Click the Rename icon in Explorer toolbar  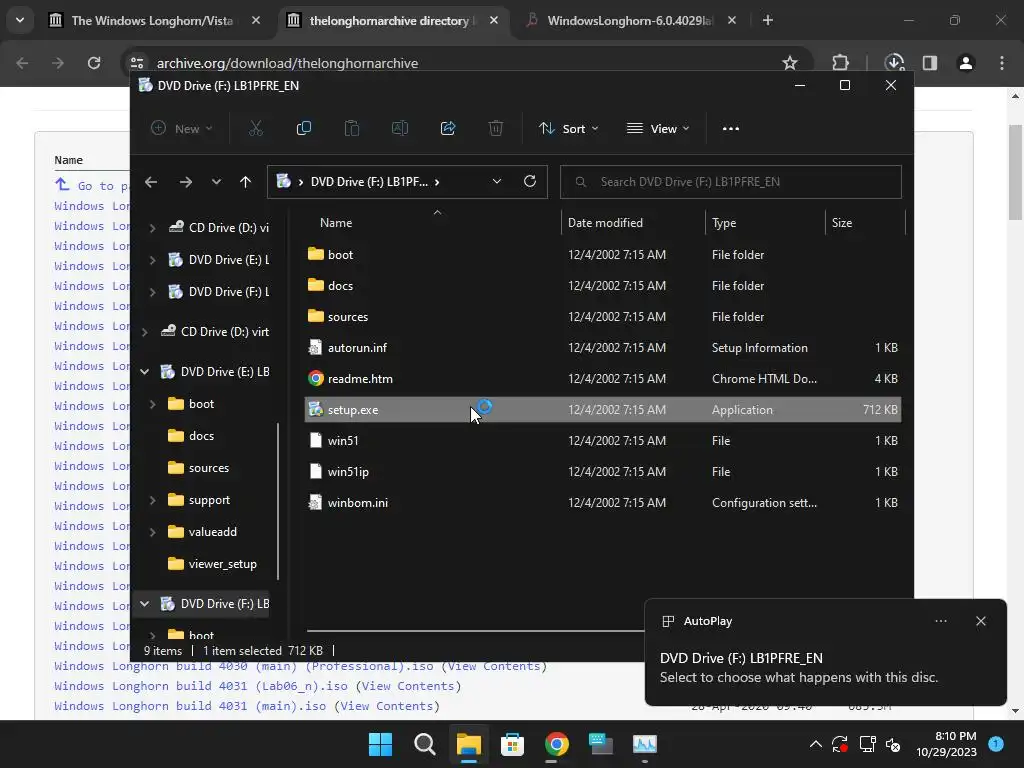click(x=400, y=129)
